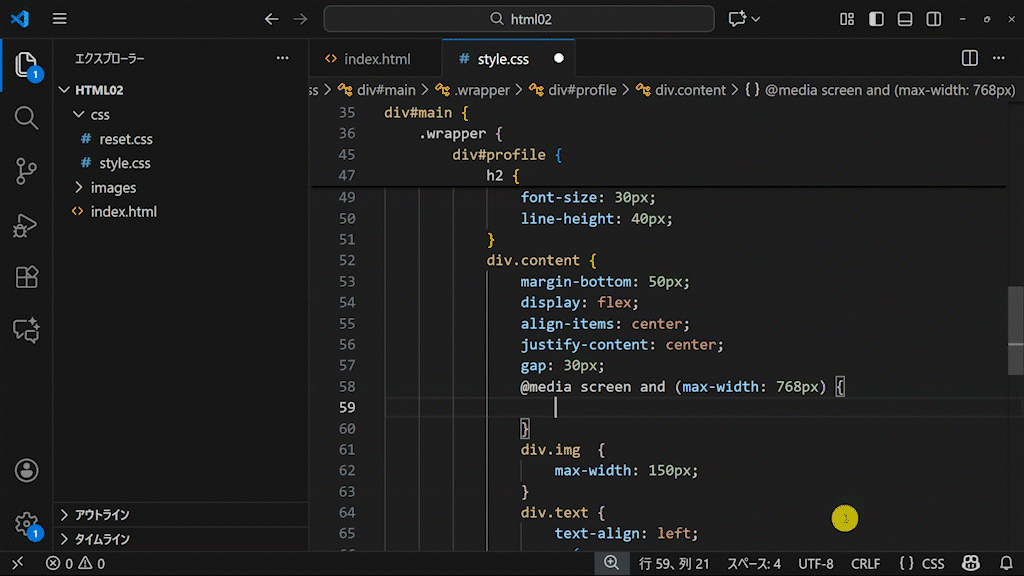Image resolution: width=1024 pixels, height=576 pixels.
Task: Click the split editor right icon
Action: [969, 59]
